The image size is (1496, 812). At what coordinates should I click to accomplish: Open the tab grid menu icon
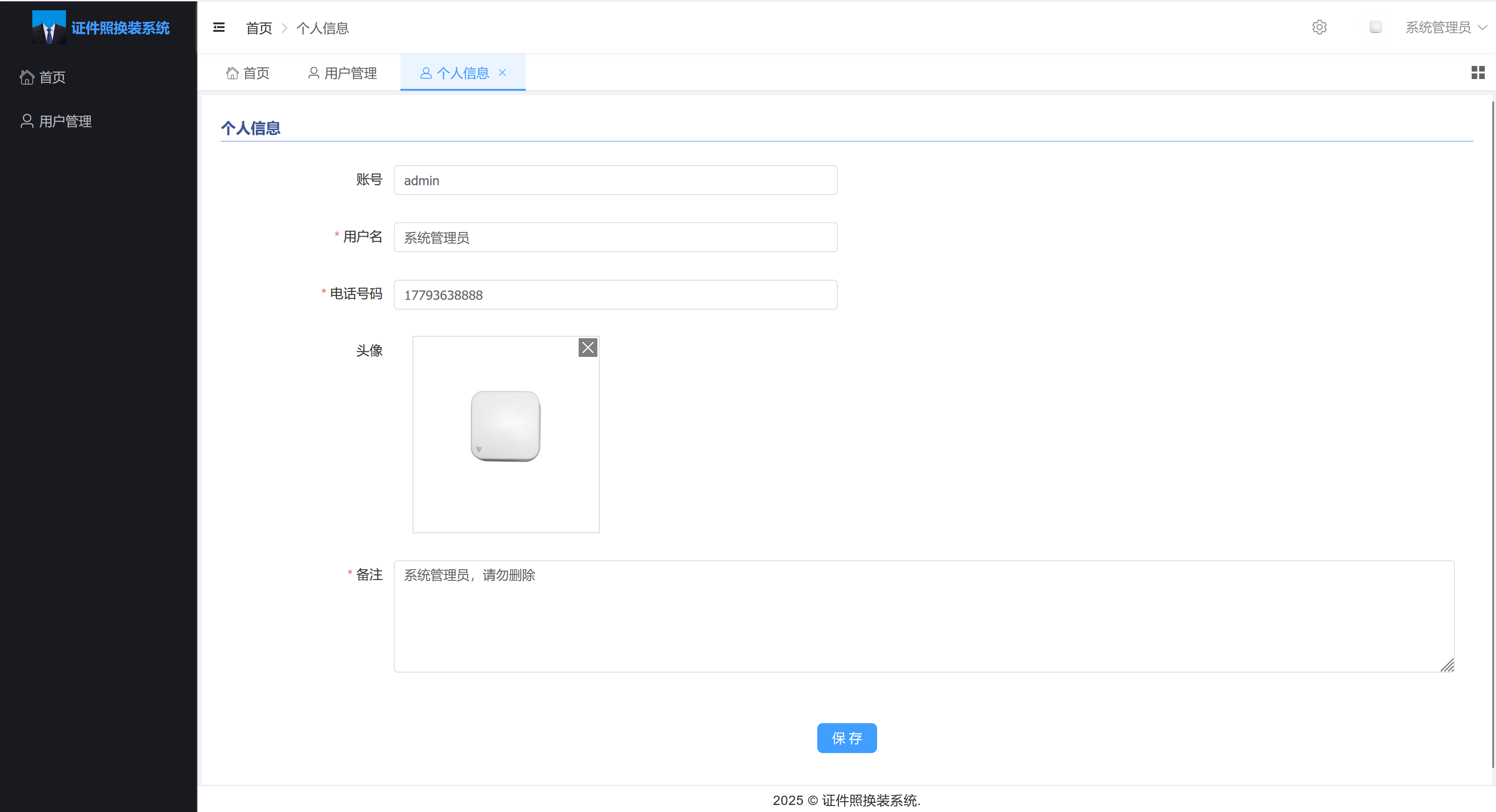[1477, 72]
